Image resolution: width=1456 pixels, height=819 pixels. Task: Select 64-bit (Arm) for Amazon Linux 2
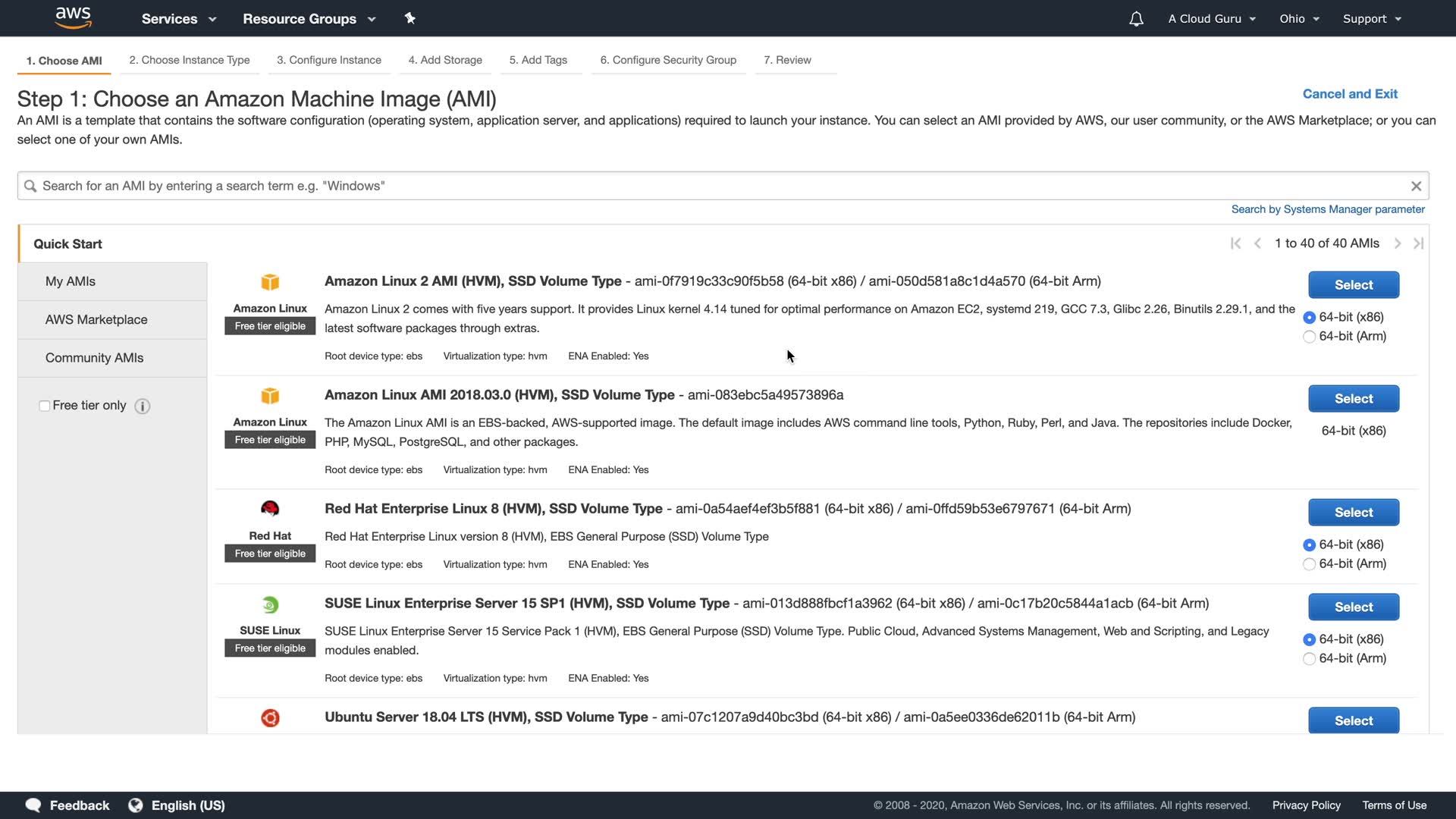click(x=1309, y=337)
